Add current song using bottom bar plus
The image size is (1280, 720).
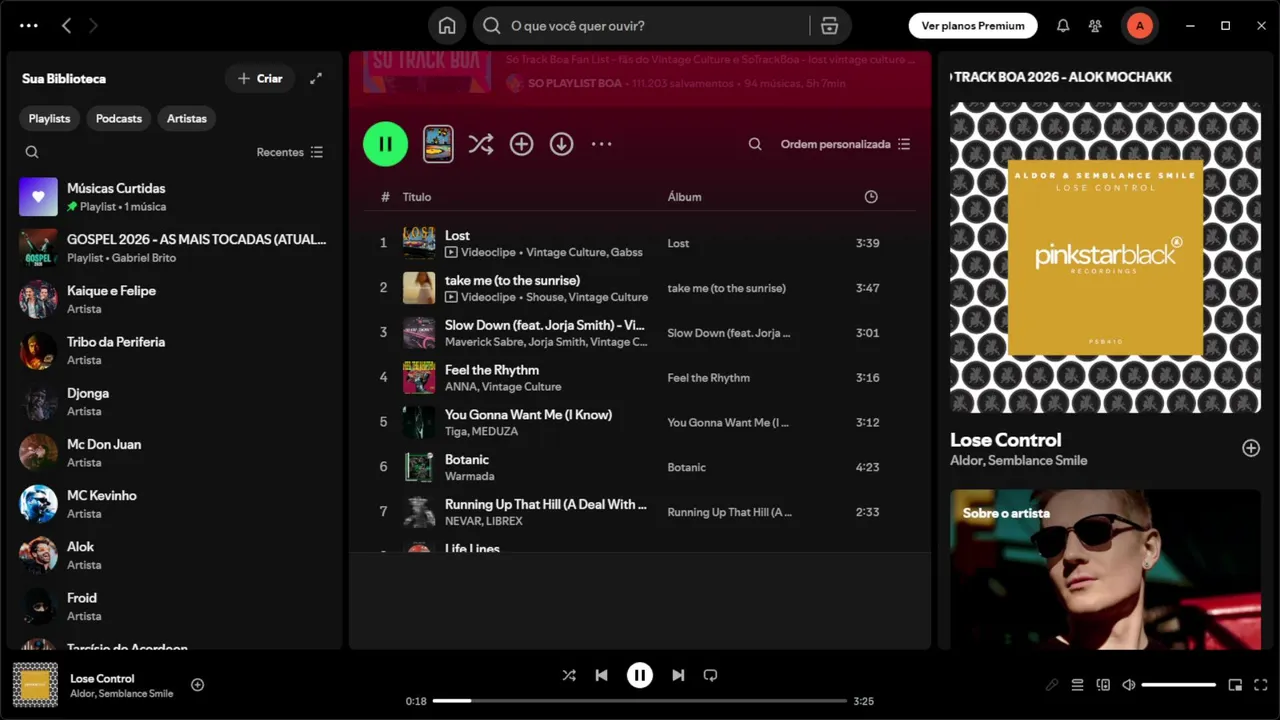(x=197, y=685)
